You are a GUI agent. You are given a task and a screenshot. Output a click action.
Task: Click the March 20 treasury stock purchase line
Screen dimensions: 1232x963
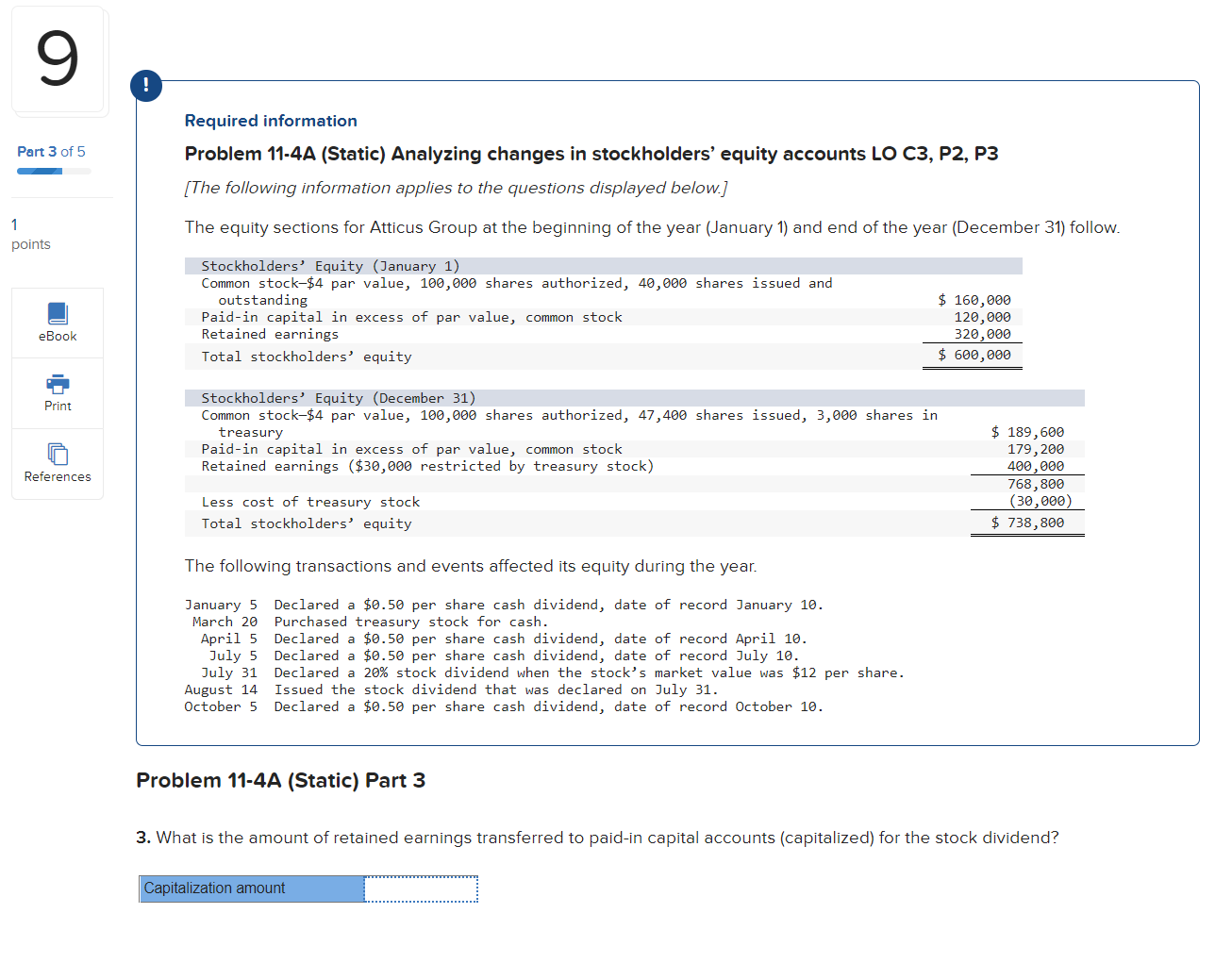(x=370, y=622)
